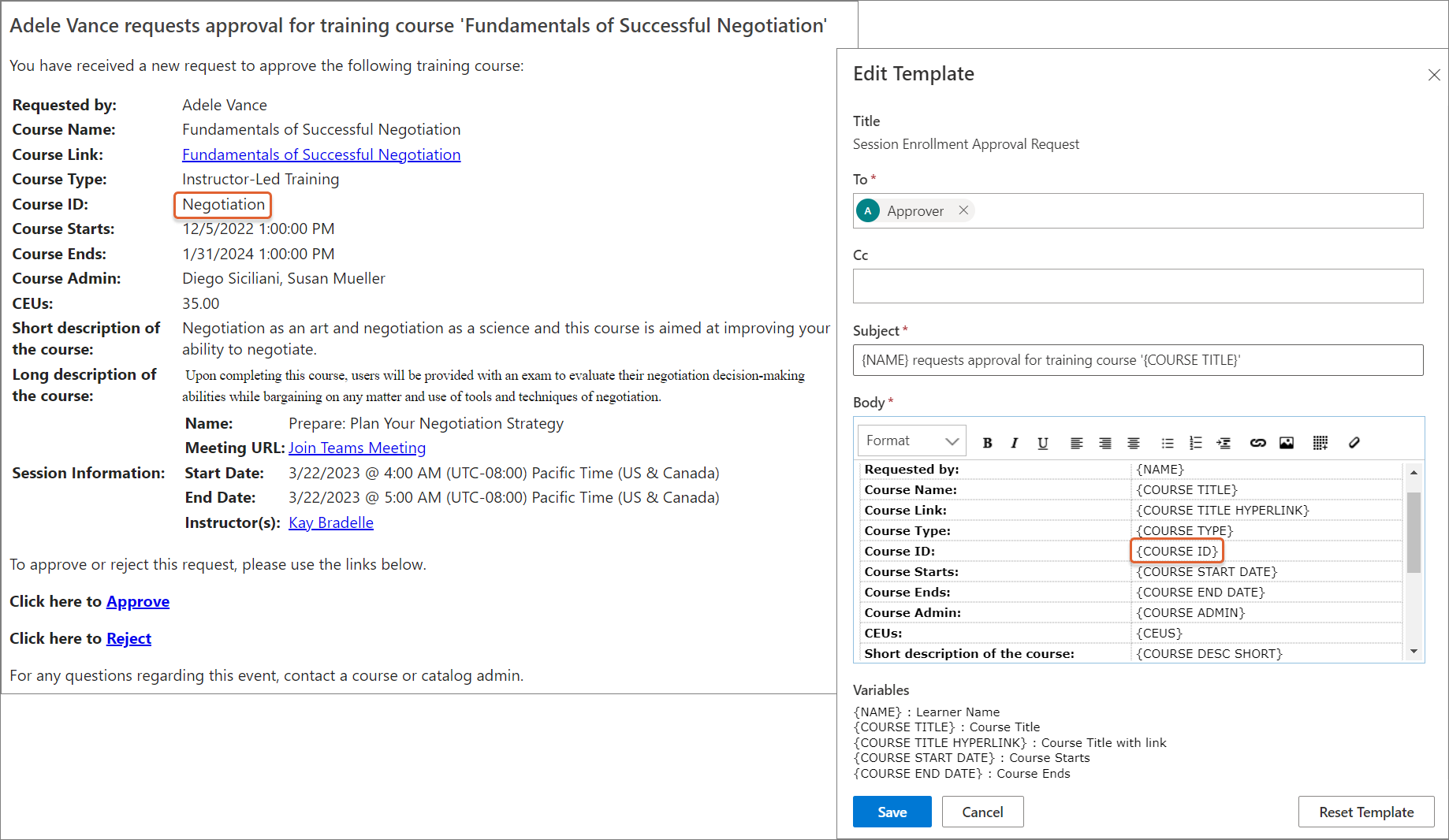Viewport: 1449px width, 840px height.
Task: Remove the Approver recipient chip
Action: [x=963, y=210]
